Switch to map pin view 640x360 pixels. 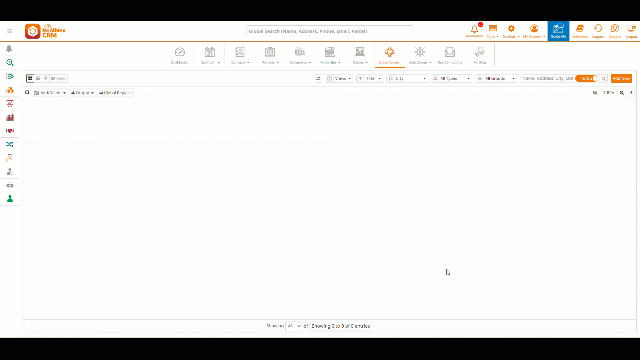tap(45, 78)
